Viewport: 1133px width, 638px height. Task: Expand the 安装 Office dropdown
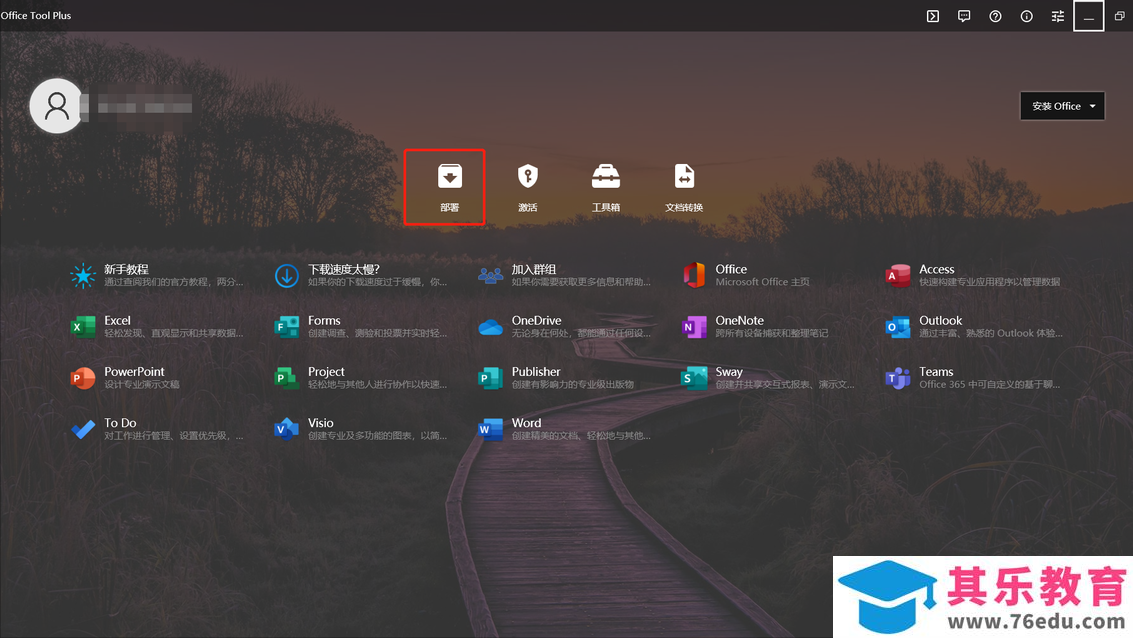coord(1062,106)
